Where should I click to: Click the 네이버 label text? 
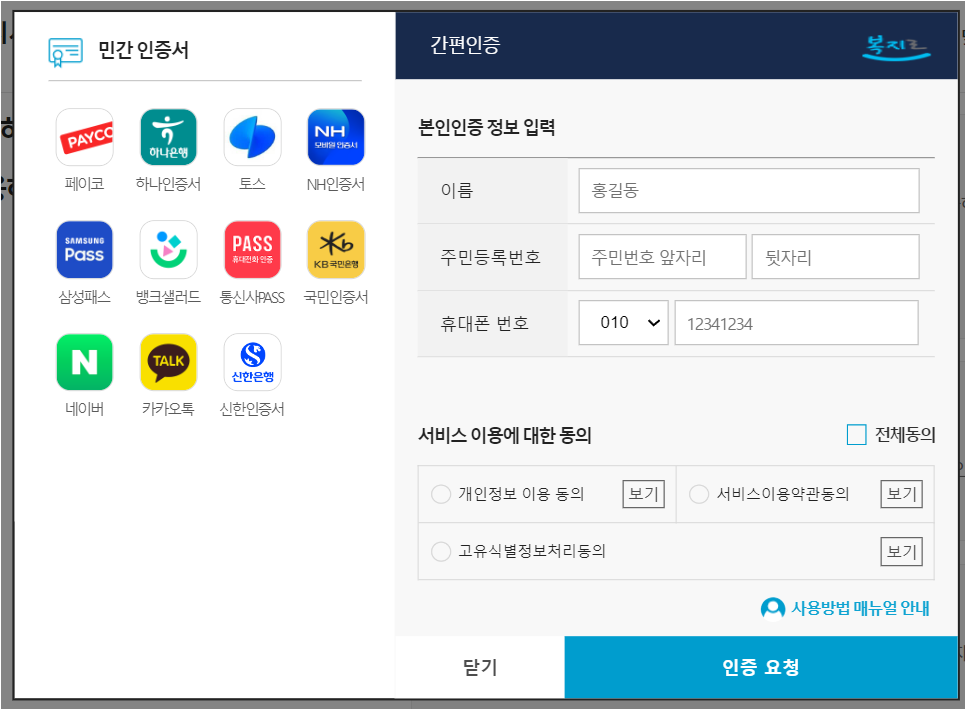[84, 409]
